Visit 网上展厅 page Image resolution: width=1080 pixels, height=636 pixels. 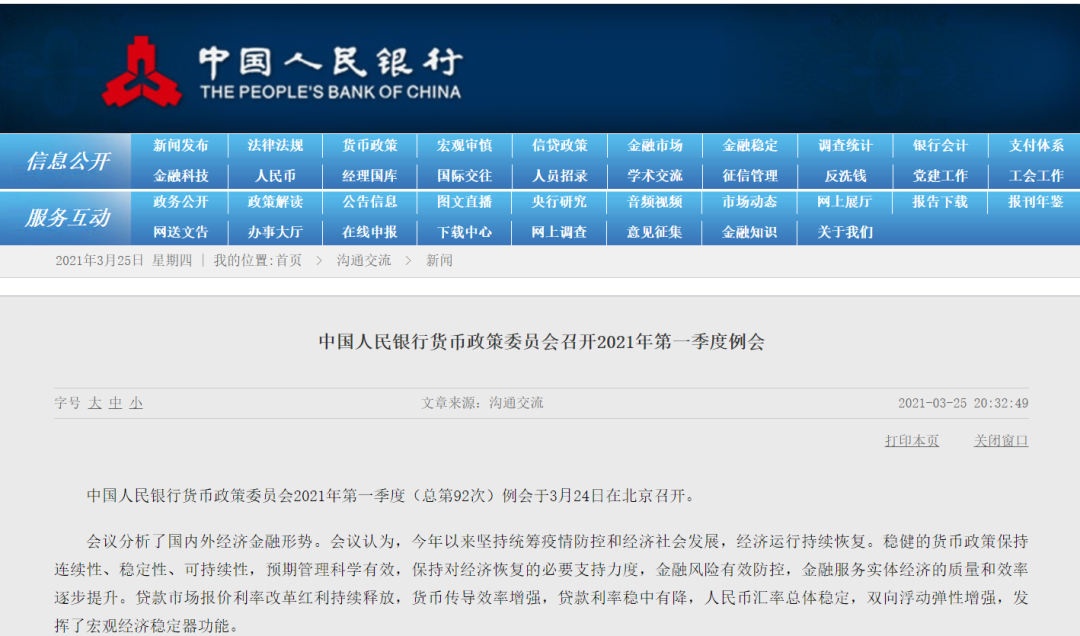click(x=845, y=202)
